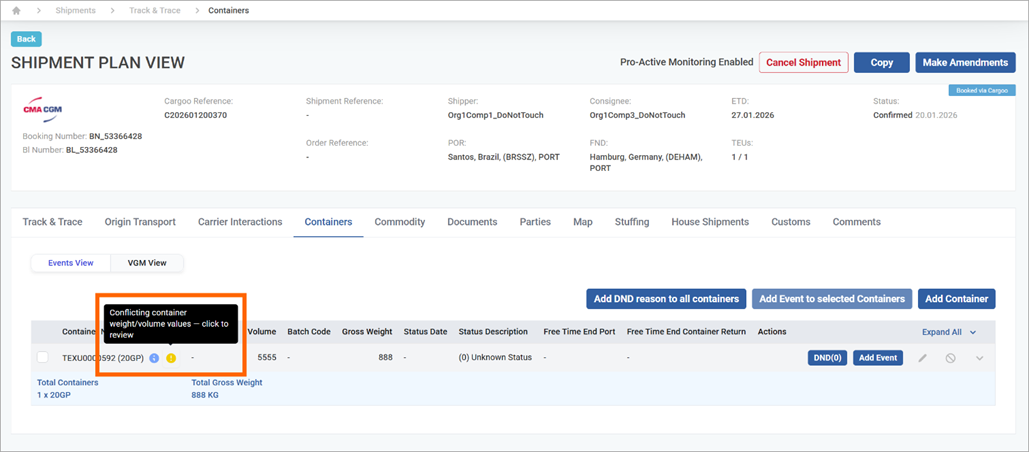Image resolution: width=1029 pixels, height=452 pixels.
Task: Click the Gross Weight column header
Action: [367, 332]
